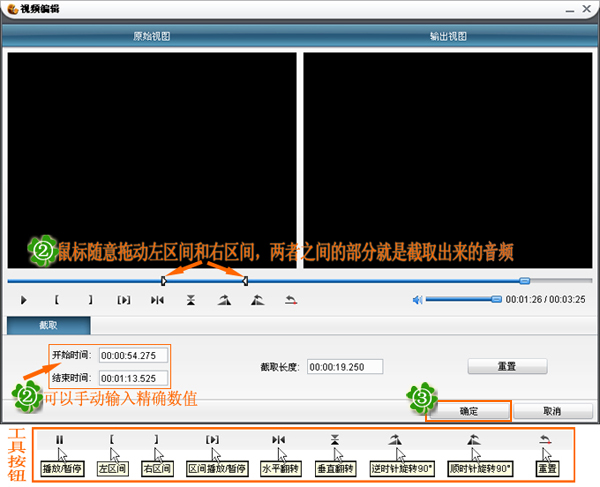Click the pause icon in the tool legend

(x=59, y=440)
